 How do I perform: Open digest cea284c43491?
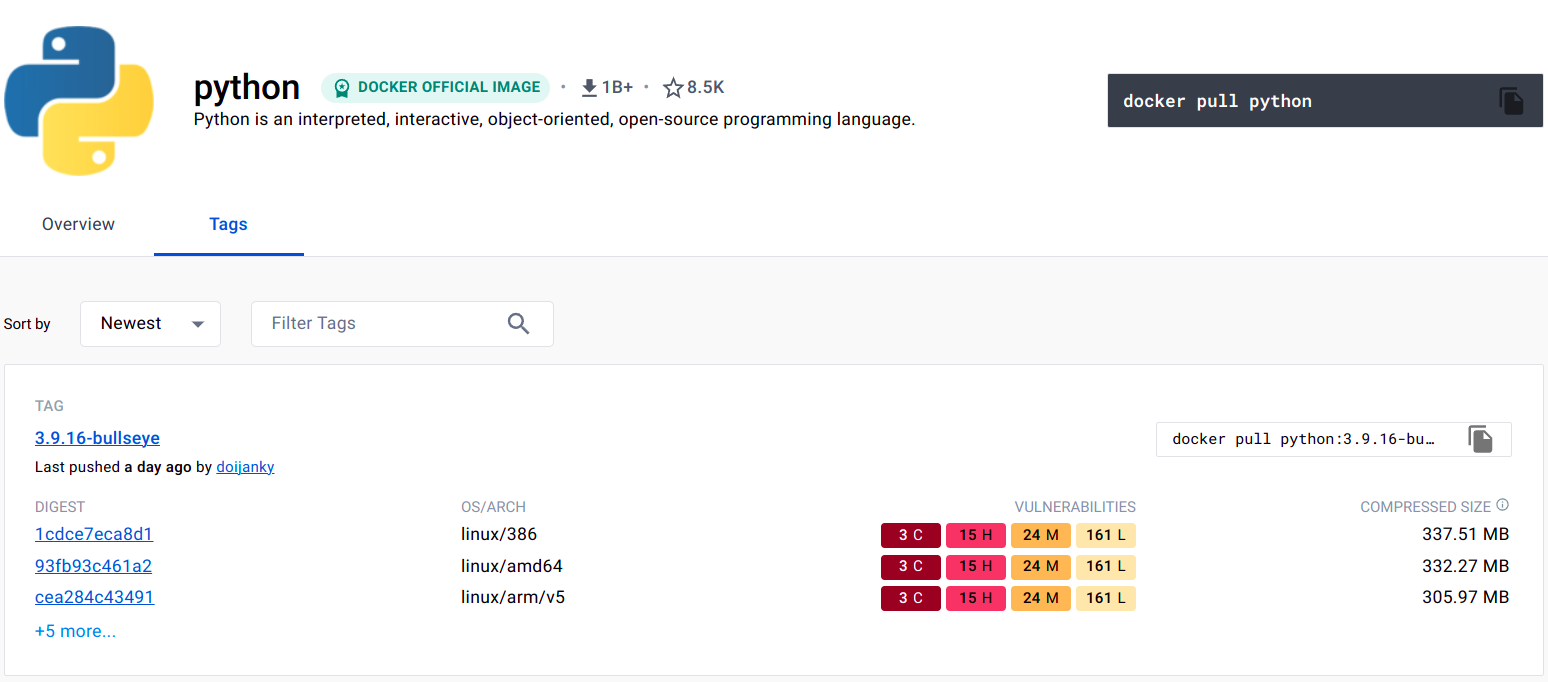(x=94, y=597)
